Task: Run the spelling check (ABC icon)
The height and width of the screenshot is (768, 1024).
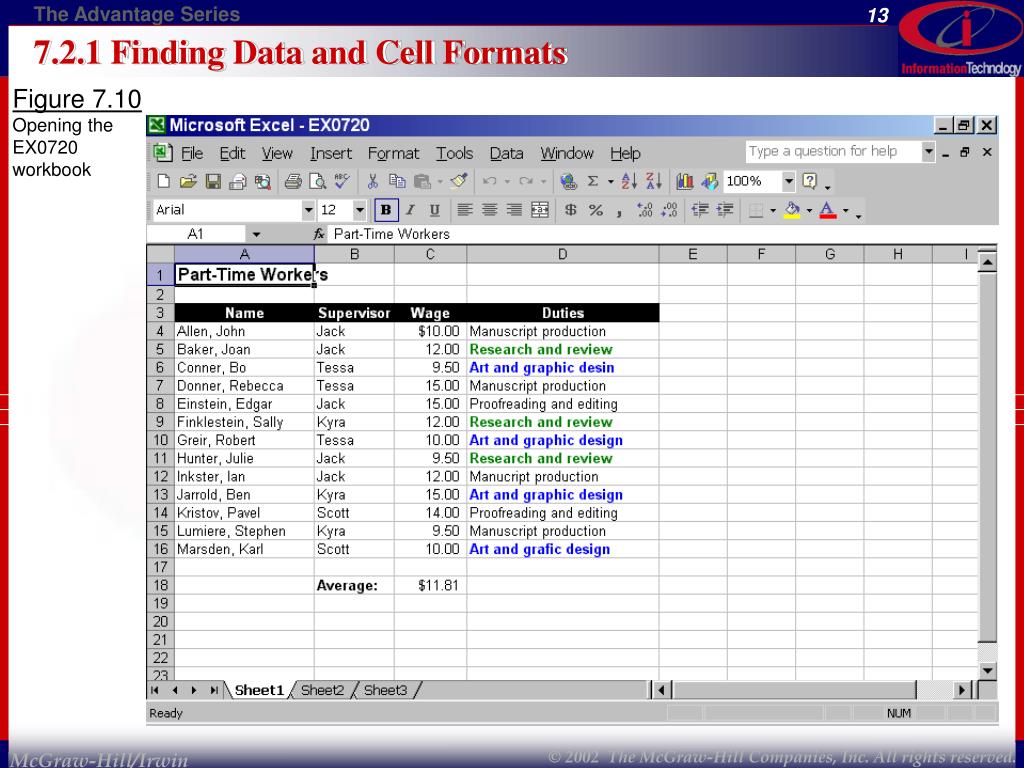Action: pos(342,181)
